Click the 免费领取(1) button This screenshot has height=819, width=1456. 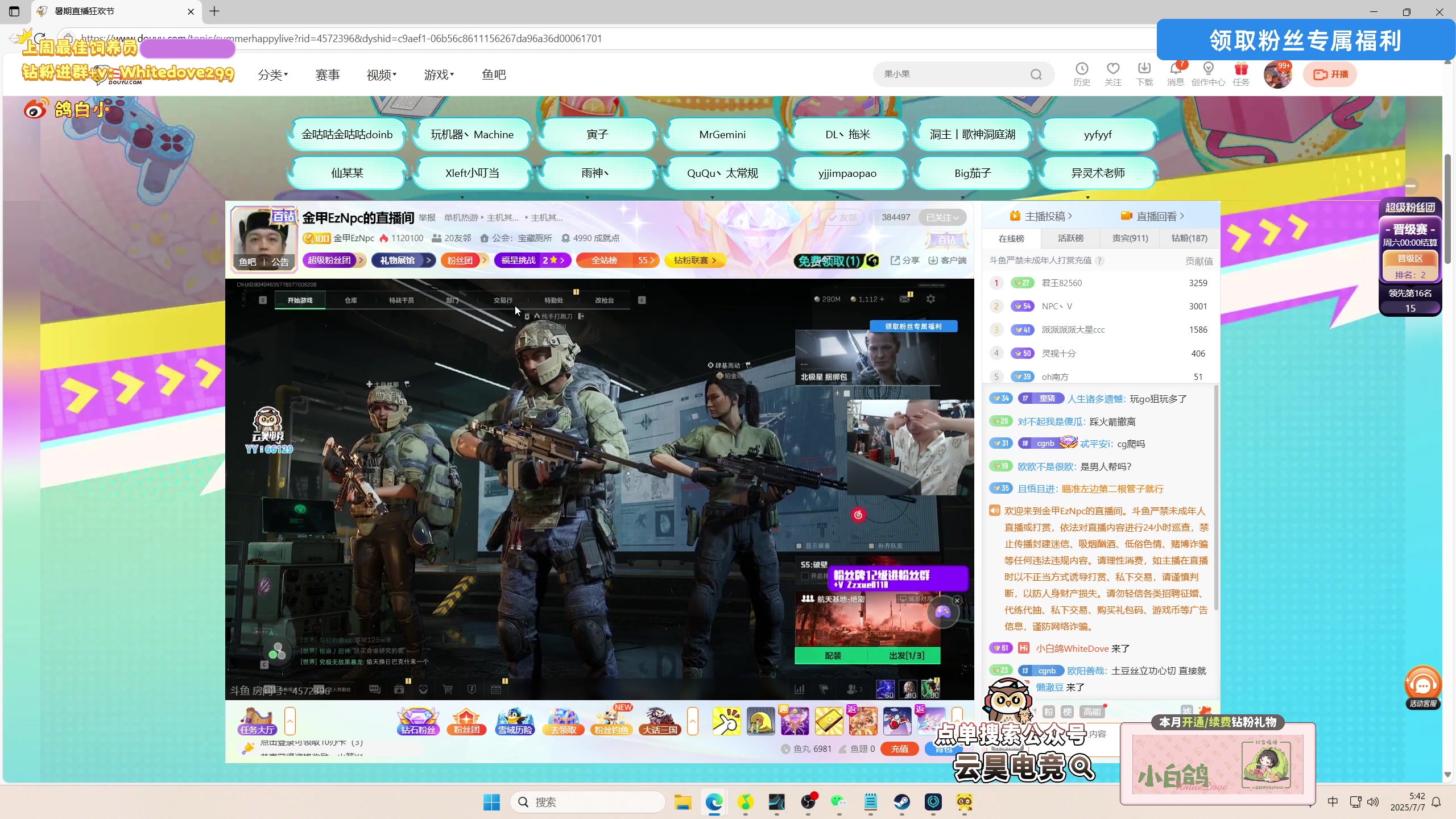coord(836,261)
